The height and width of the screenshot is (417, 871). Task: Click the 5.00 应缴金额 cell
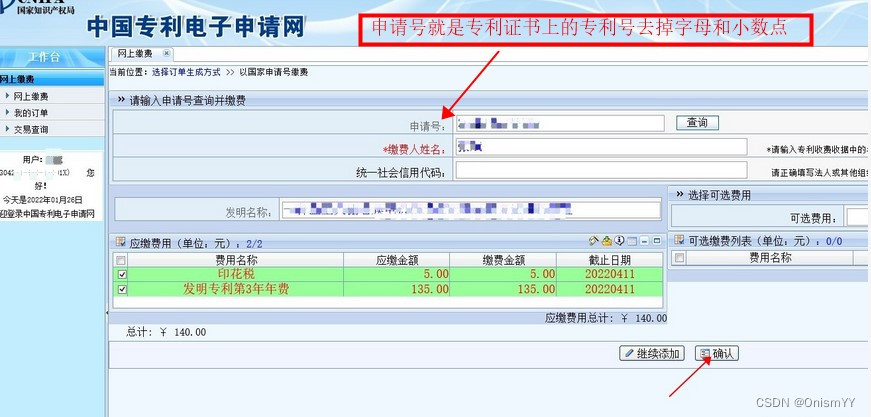[397, 274]
